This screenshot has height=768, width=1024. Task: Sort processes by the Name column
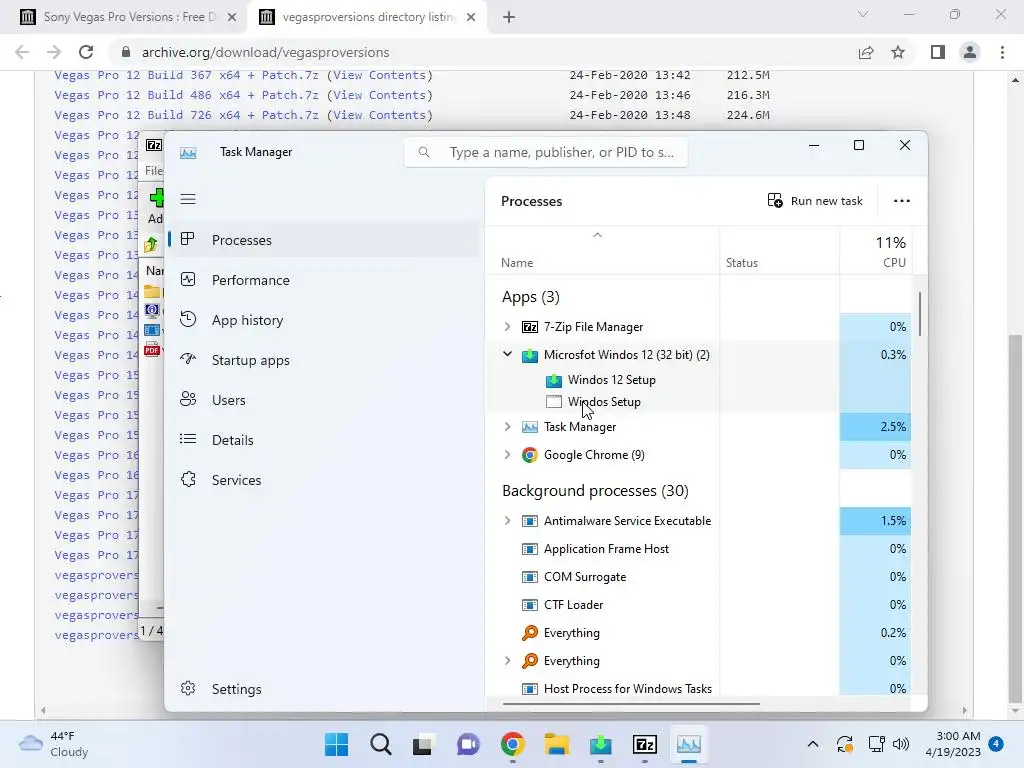[517, 263]
